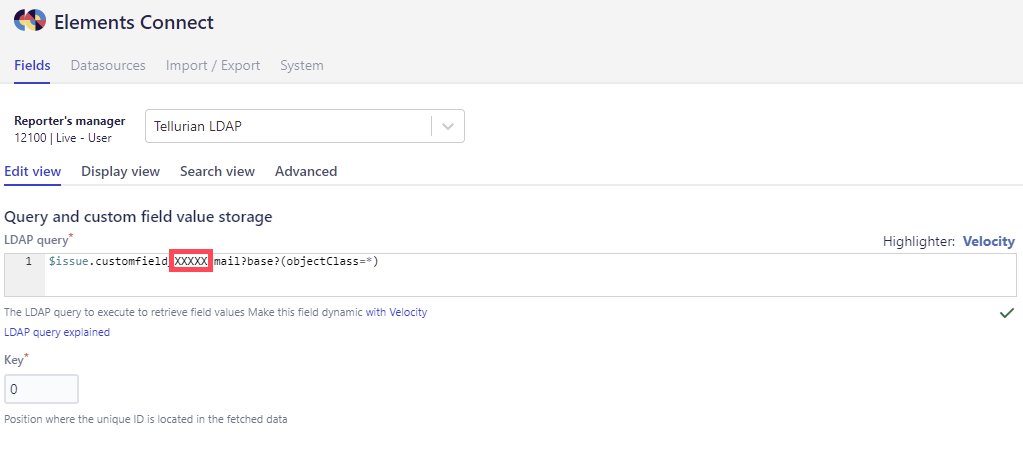Place cursor on XXXXX in the query

click(x=190, y=261)
